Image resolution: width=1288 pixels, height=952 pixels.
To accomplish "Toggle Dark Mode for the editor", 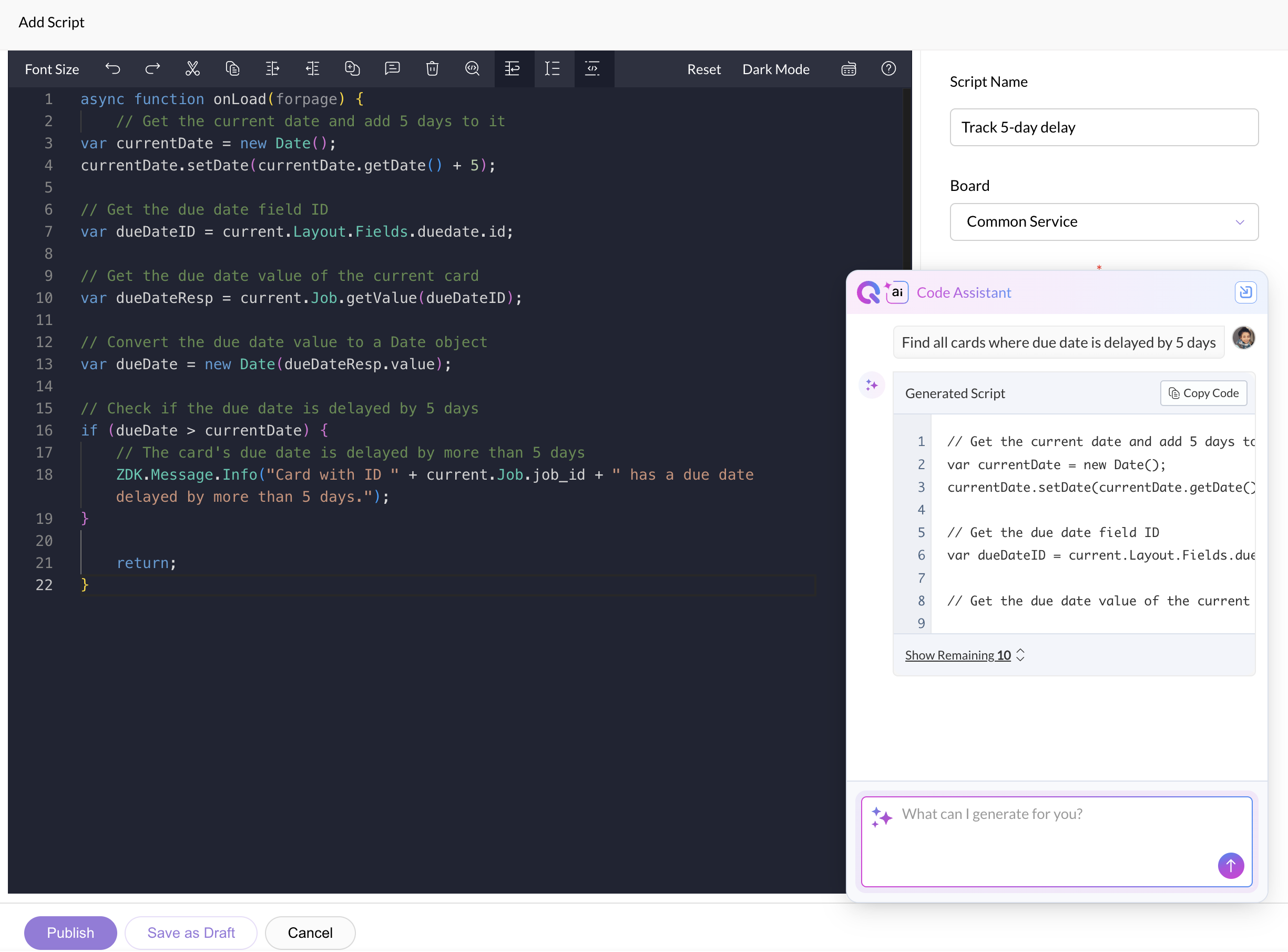I will (775, 69).
